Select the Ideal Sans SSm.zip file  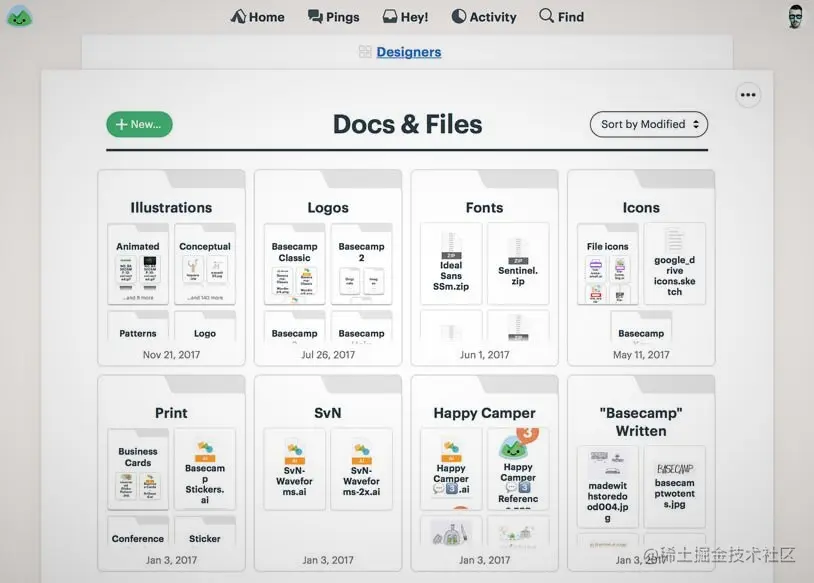pos(451,264)
